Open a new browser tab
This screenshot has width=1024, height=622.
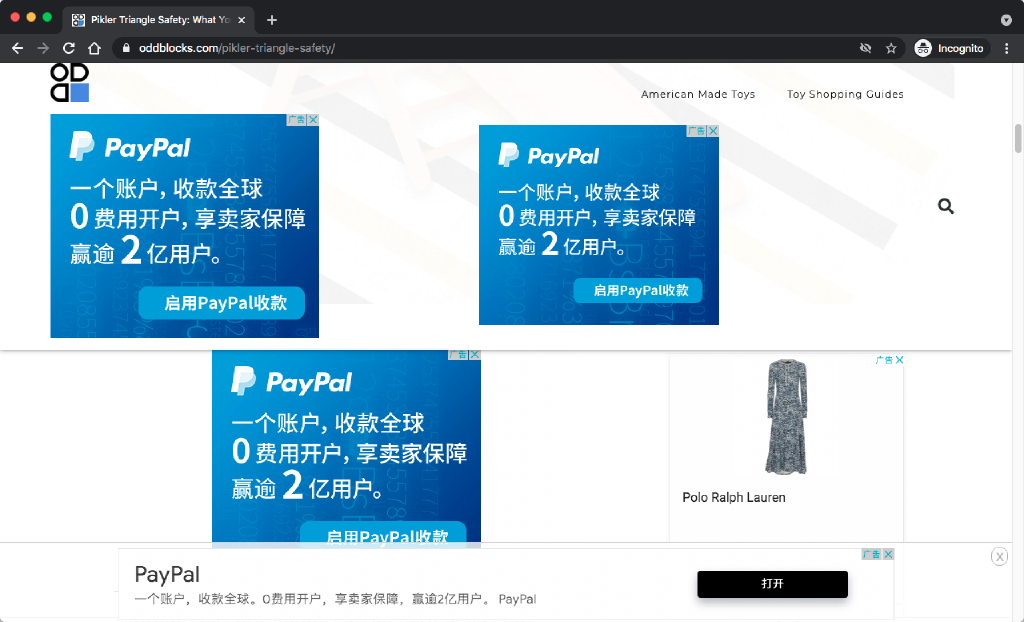tap(272, 20)
